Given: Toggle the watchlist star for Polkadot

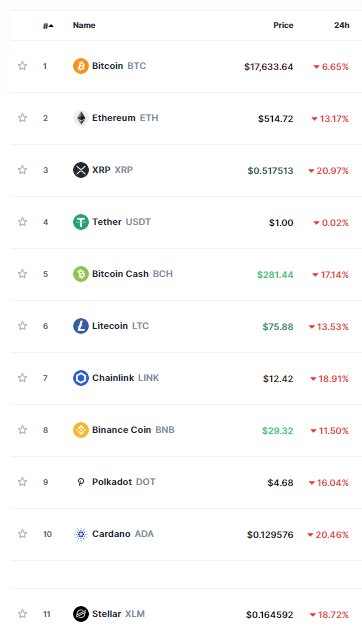Looking at the screenshot, I should [x=22, y=482].
